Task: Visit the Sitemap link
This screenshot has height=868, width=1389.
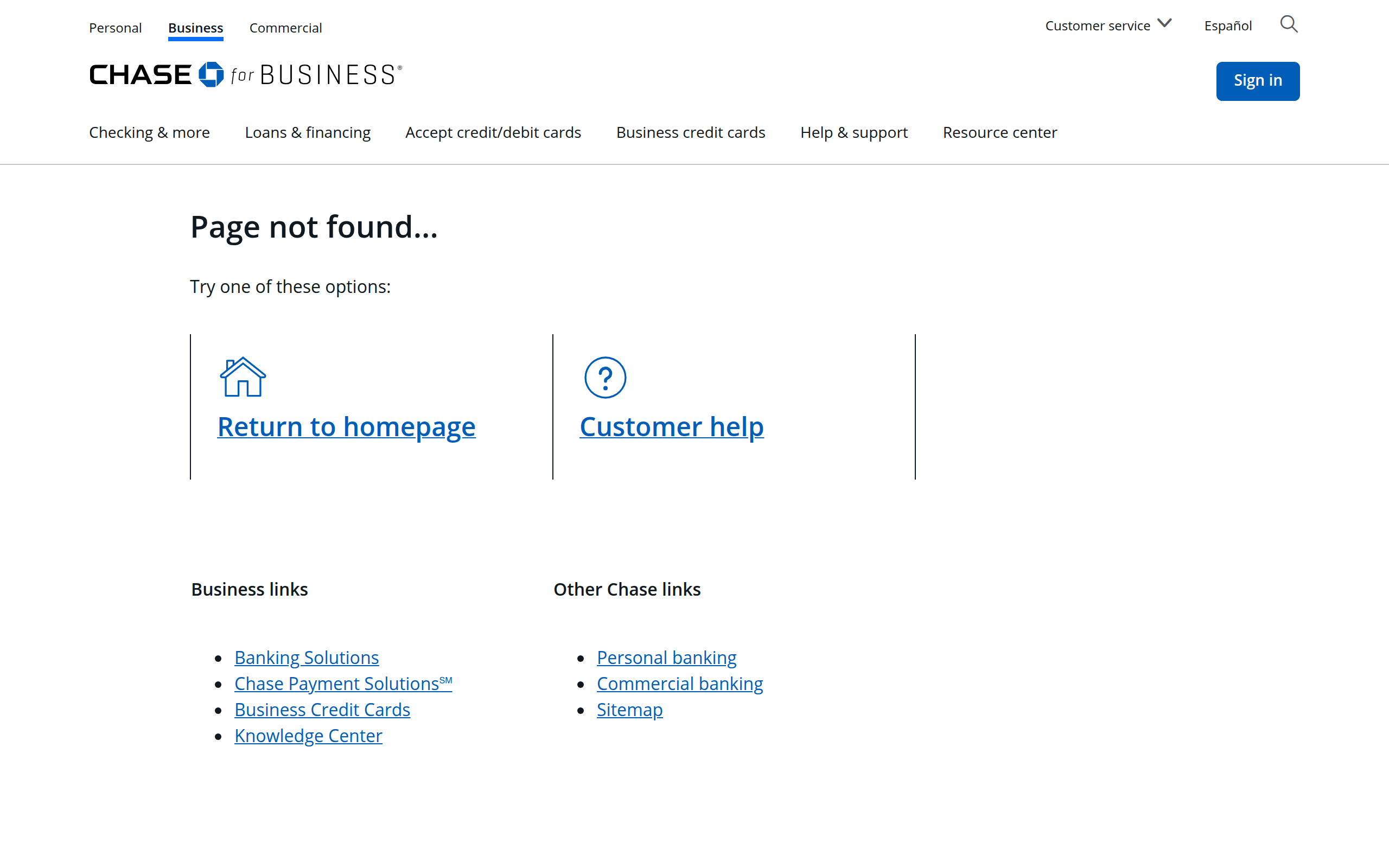Action: [x=629, y=710]
